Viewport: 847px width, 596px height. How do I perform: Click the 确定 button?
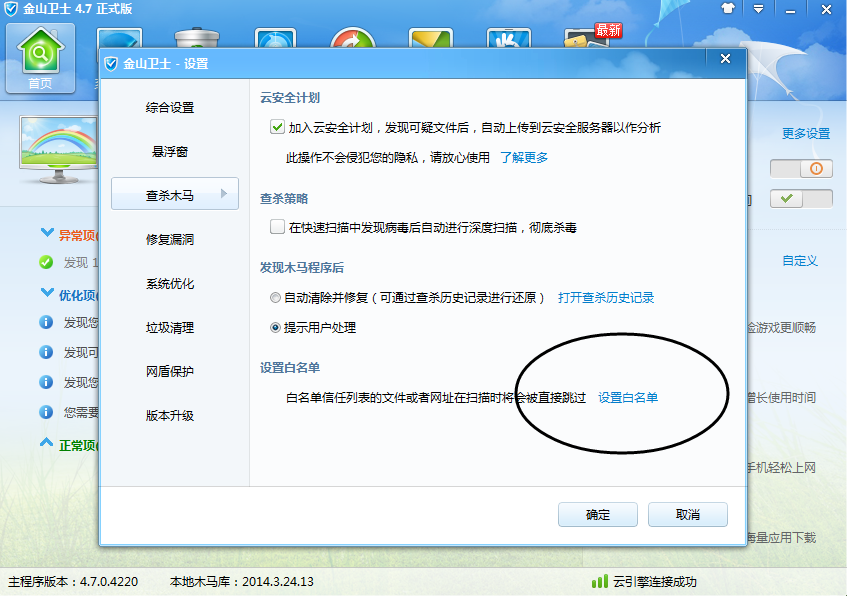tap(598, 515)
